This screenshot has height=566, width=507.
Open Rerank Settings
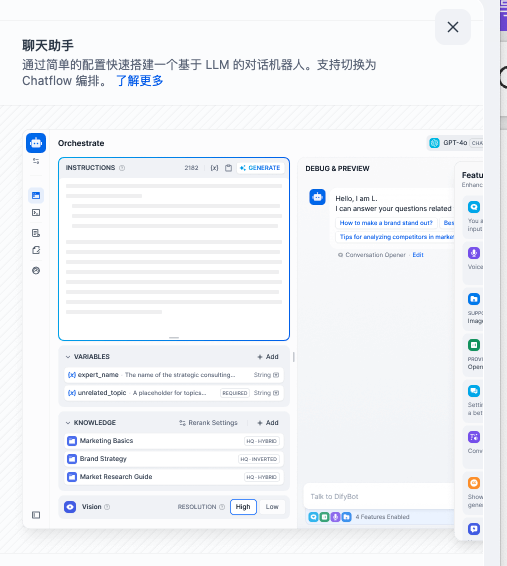click(209, 423)
